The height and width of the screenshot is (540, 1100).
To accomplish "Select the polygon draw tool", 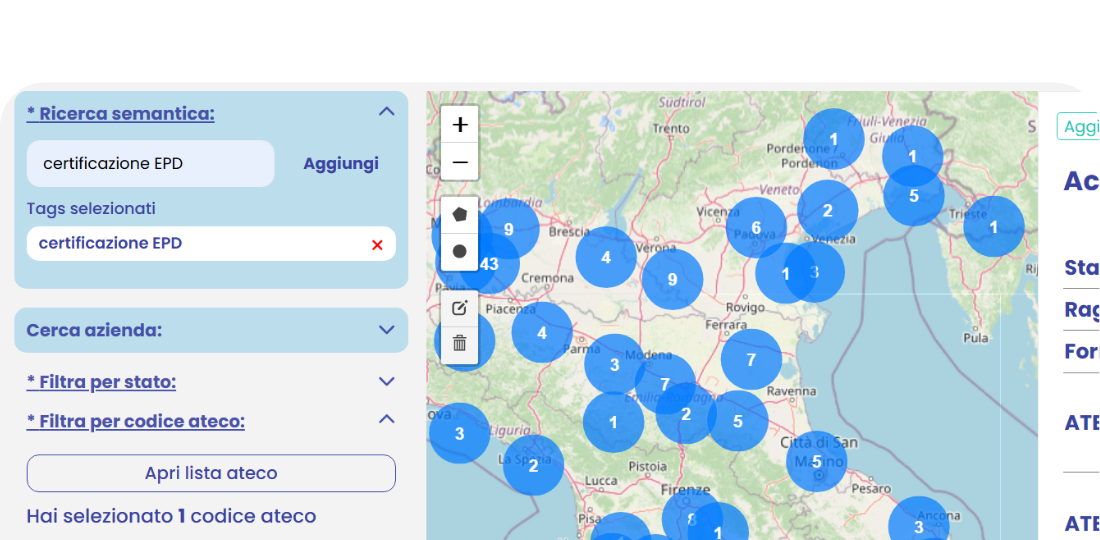I will pos(460,215).
